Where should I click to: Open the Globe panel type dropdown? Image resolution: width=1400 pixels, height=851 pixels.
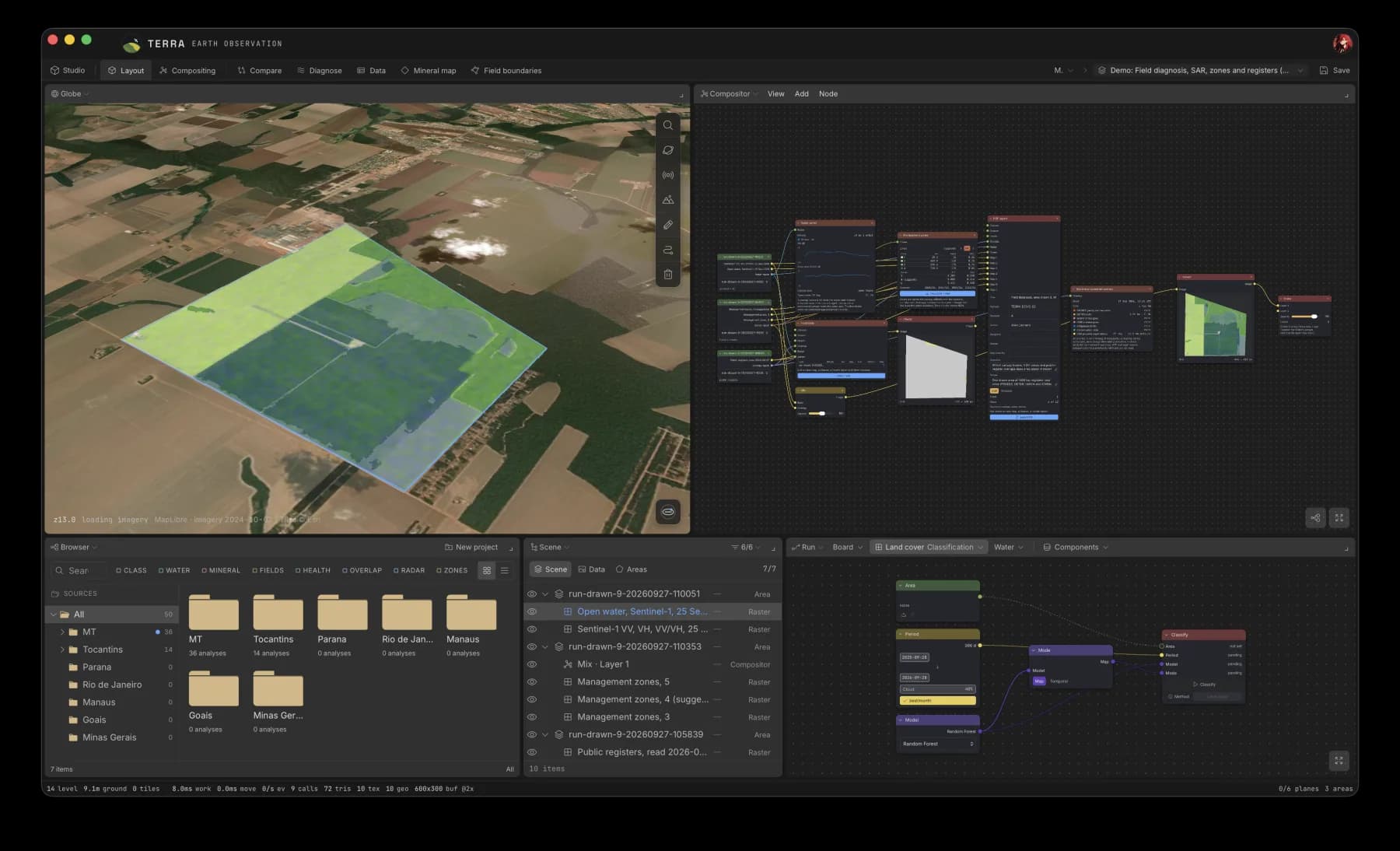point(70,94)
